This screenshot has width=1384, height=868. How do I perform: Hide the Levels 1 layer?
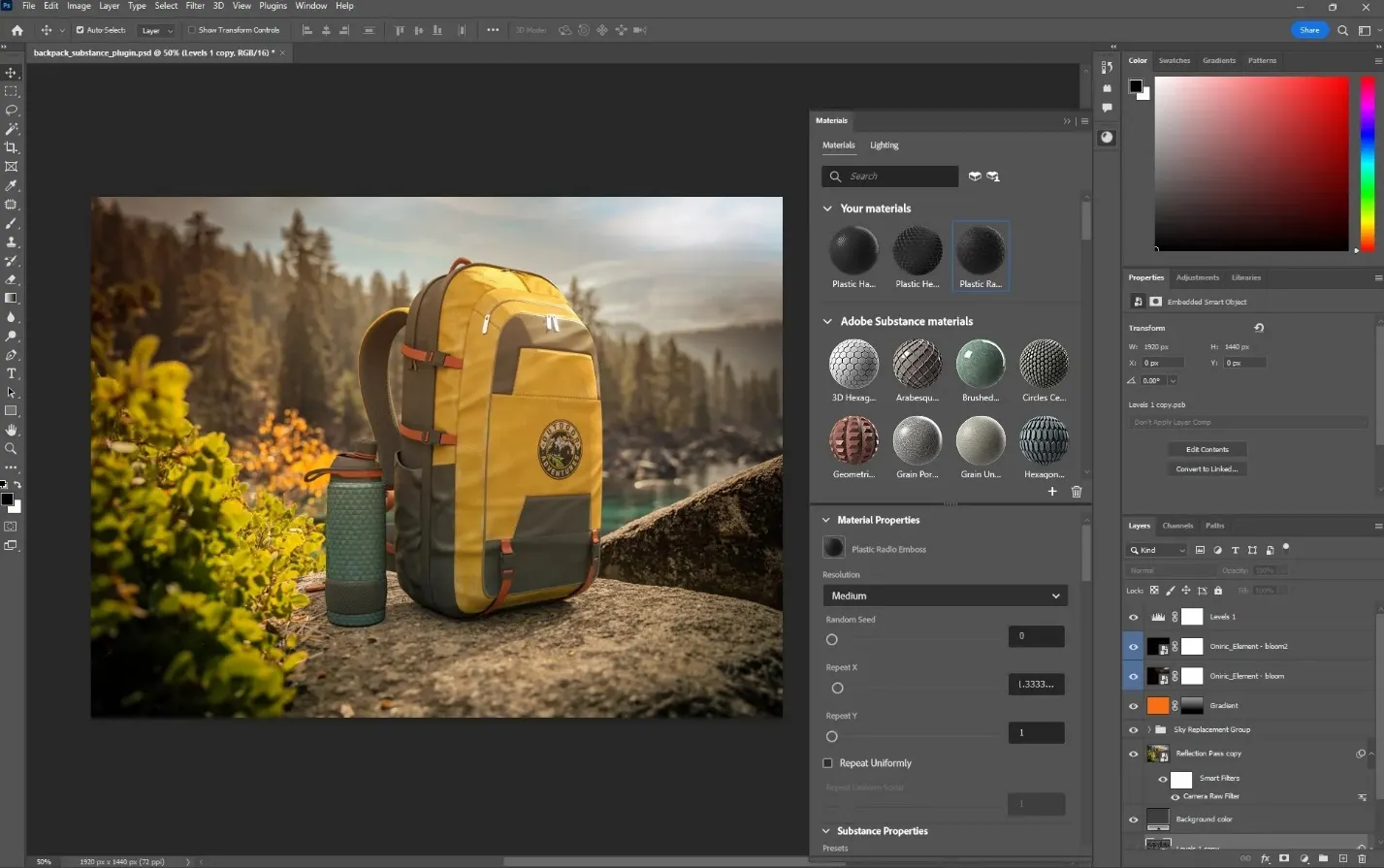tap(1133, 616)
